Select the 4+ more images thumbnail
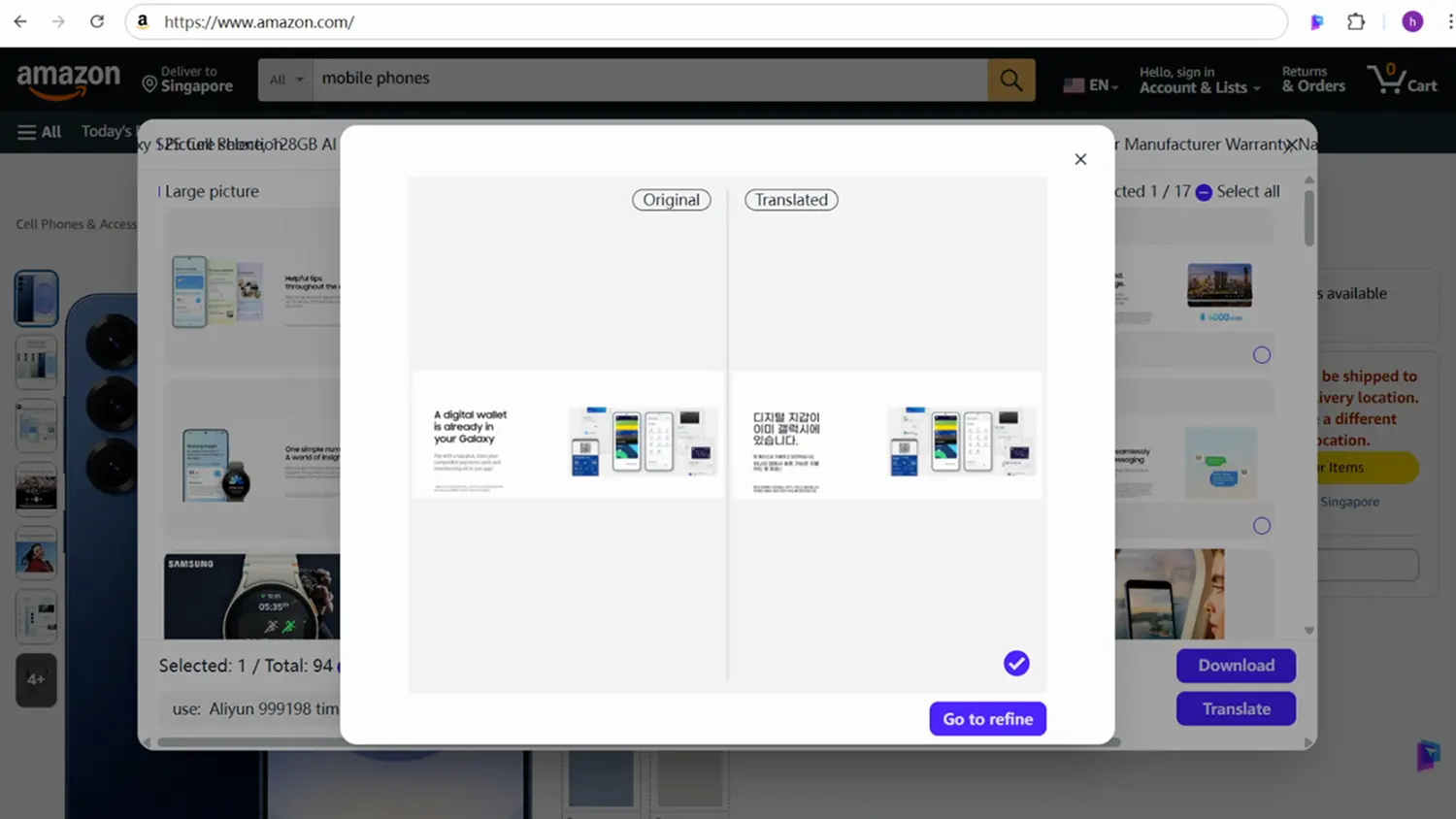The height and width of the screenshot is (819, 1456). [x=36, y=679]
